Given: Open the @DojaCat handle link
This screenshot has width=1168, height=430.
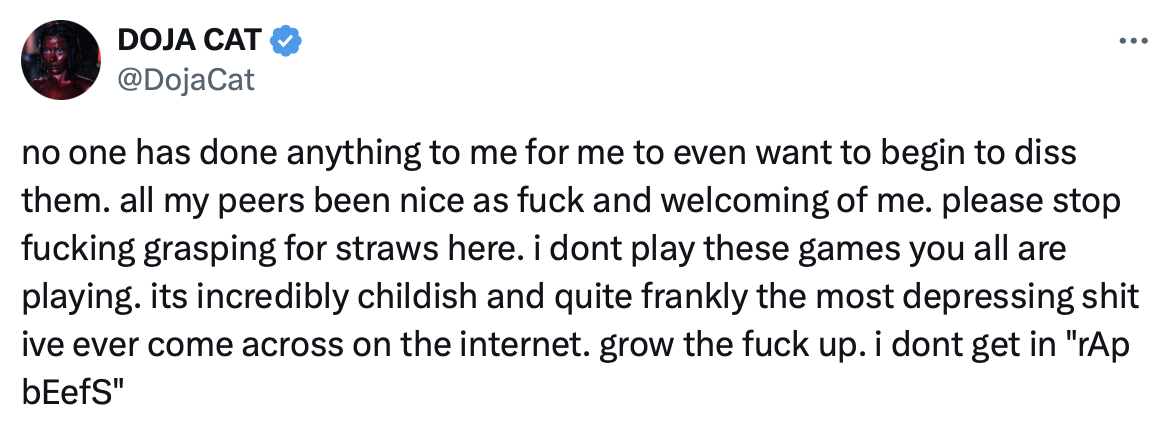Looking at the screenshot, I should 186,78.
